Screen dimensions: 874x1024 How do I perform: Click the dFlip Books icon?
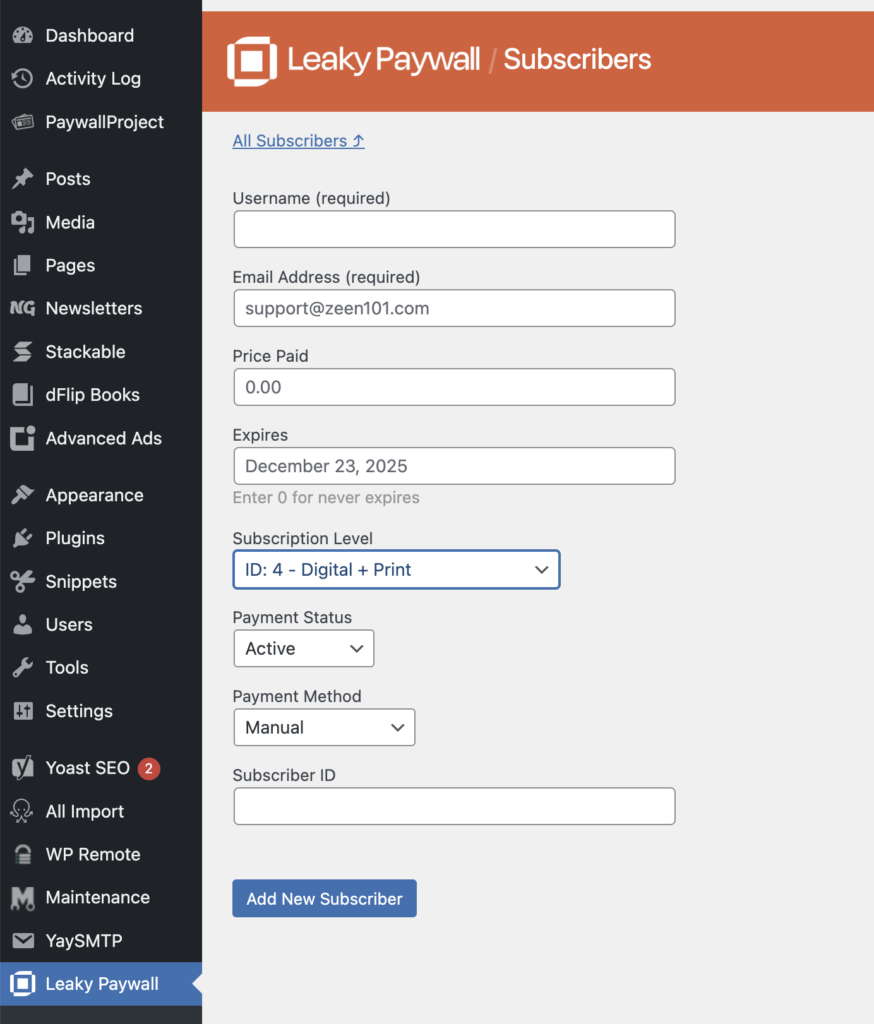22,395
